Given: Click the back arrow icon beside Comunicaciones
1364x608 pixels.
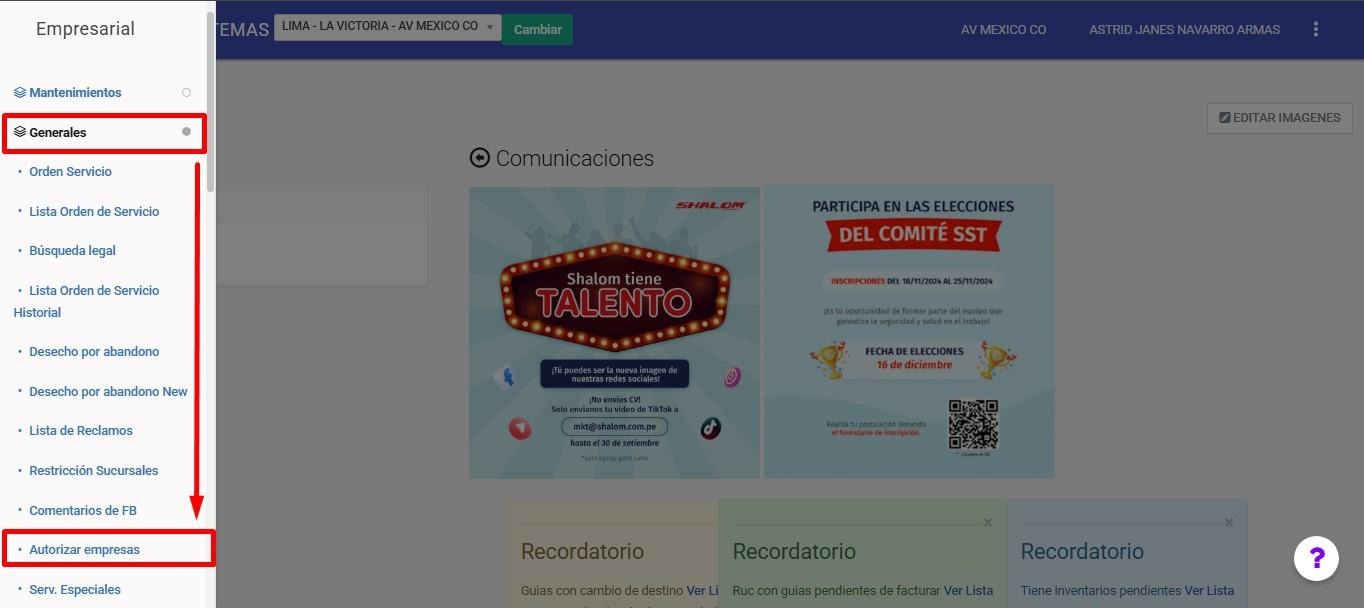Looking at the screenshot, I should (480, 158).
